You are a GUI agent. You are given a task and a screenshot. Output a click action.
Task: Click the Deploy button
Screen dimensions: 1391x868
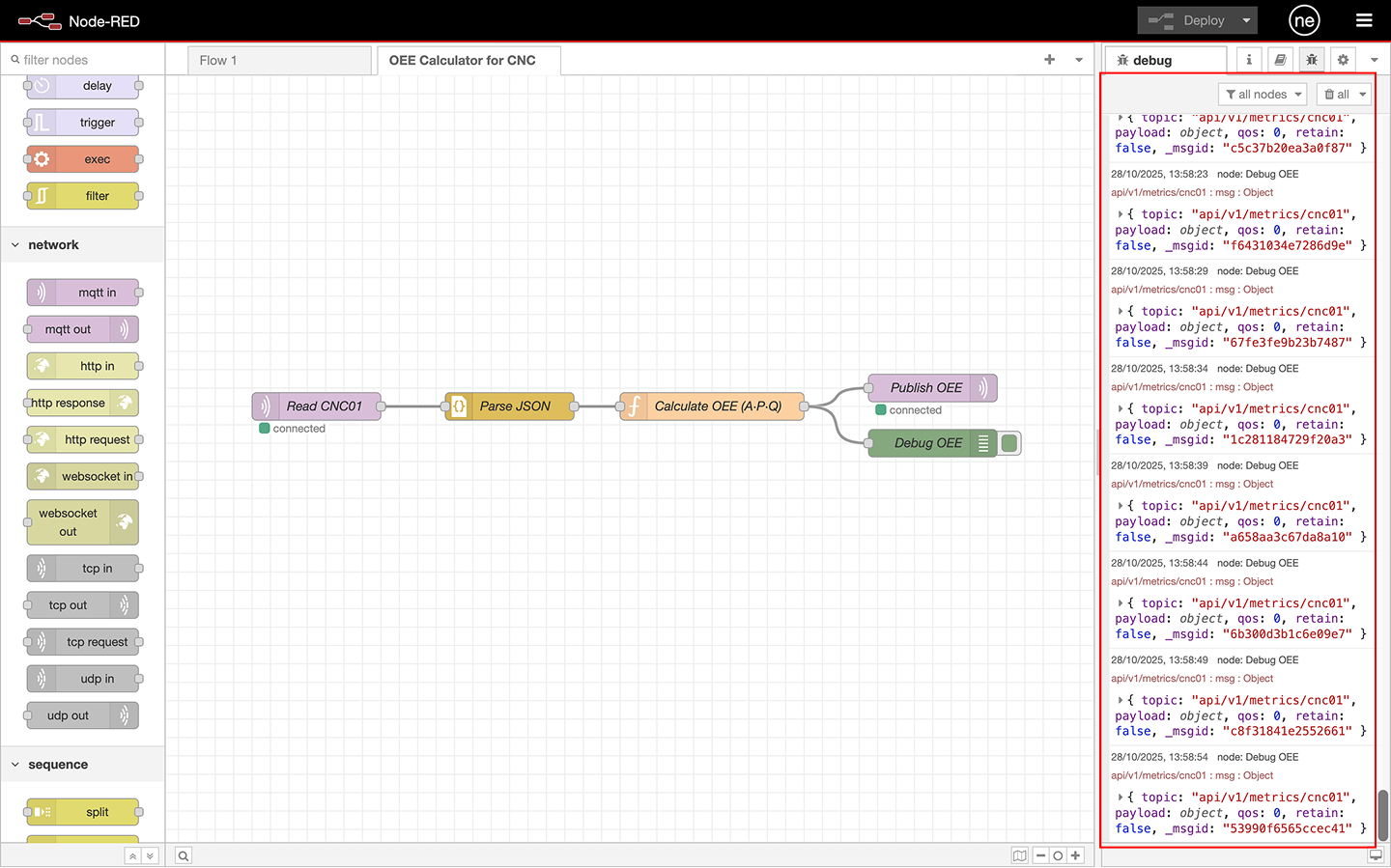click(x=1190, y=20)
